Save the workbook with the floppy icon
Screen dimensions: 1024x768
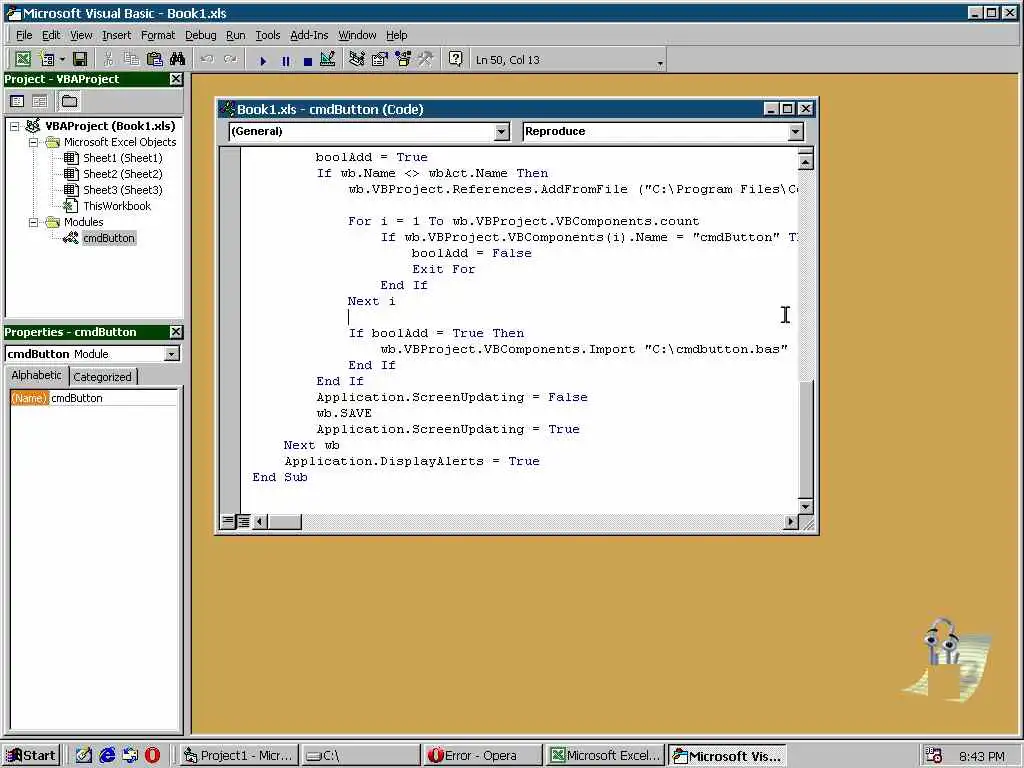coord(80,59)
